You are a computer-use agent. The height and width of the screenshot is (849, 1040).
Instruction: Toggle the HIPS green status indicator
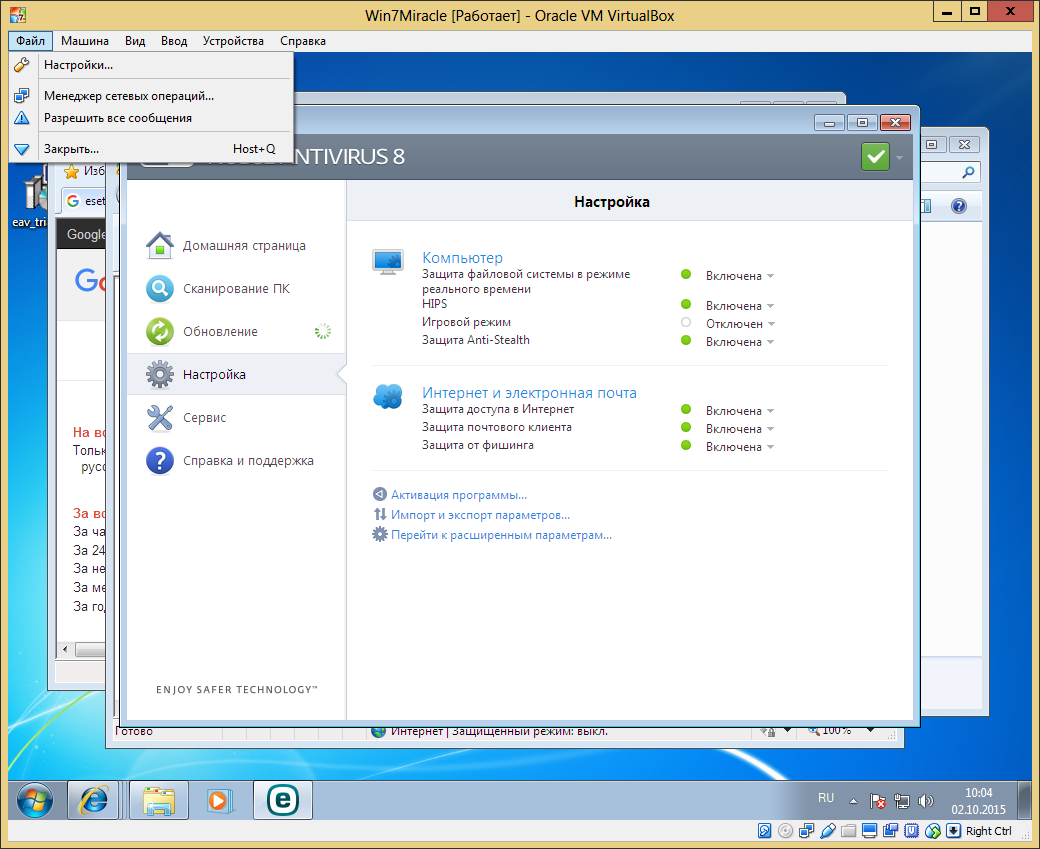tap(686, 304)
